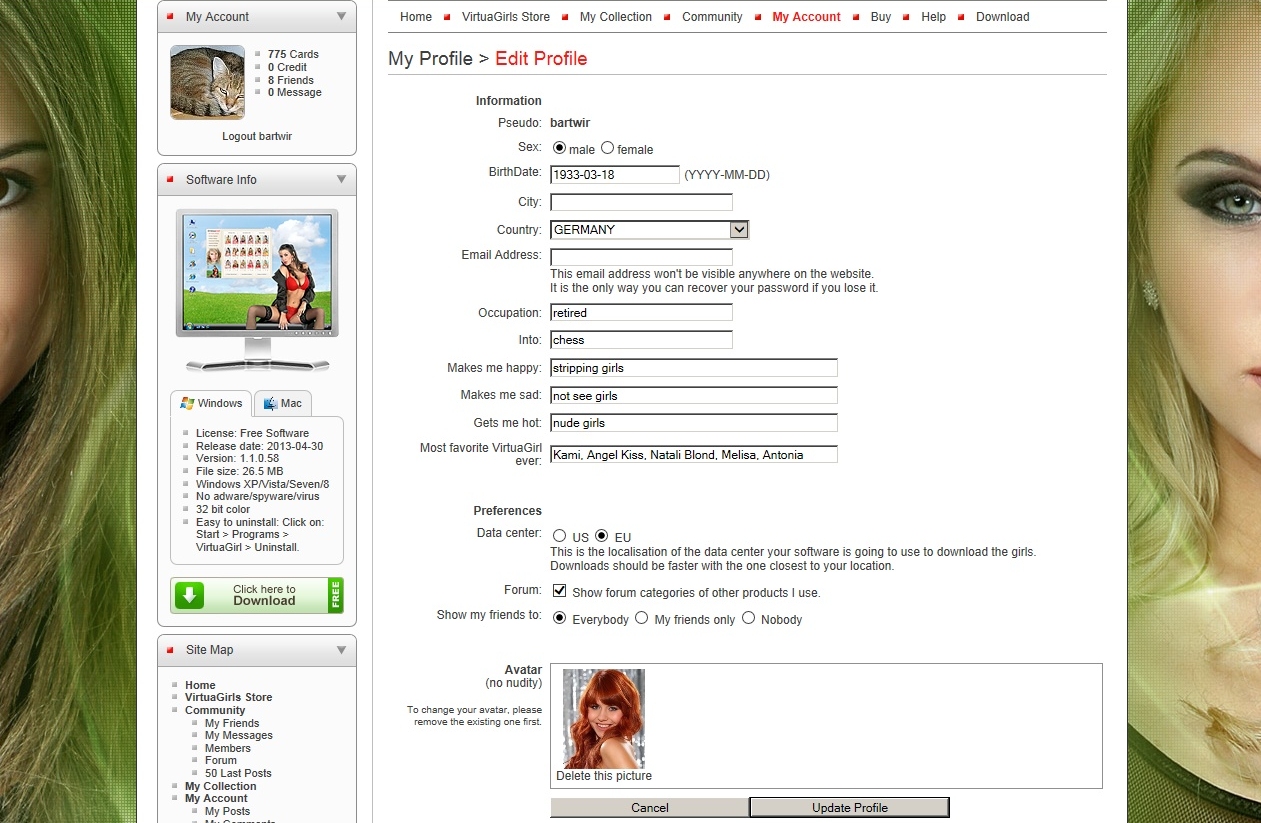Click the Email Address input field
Image resolution: width=1261 pixels, height=823 pixels.
click(641, 257)
